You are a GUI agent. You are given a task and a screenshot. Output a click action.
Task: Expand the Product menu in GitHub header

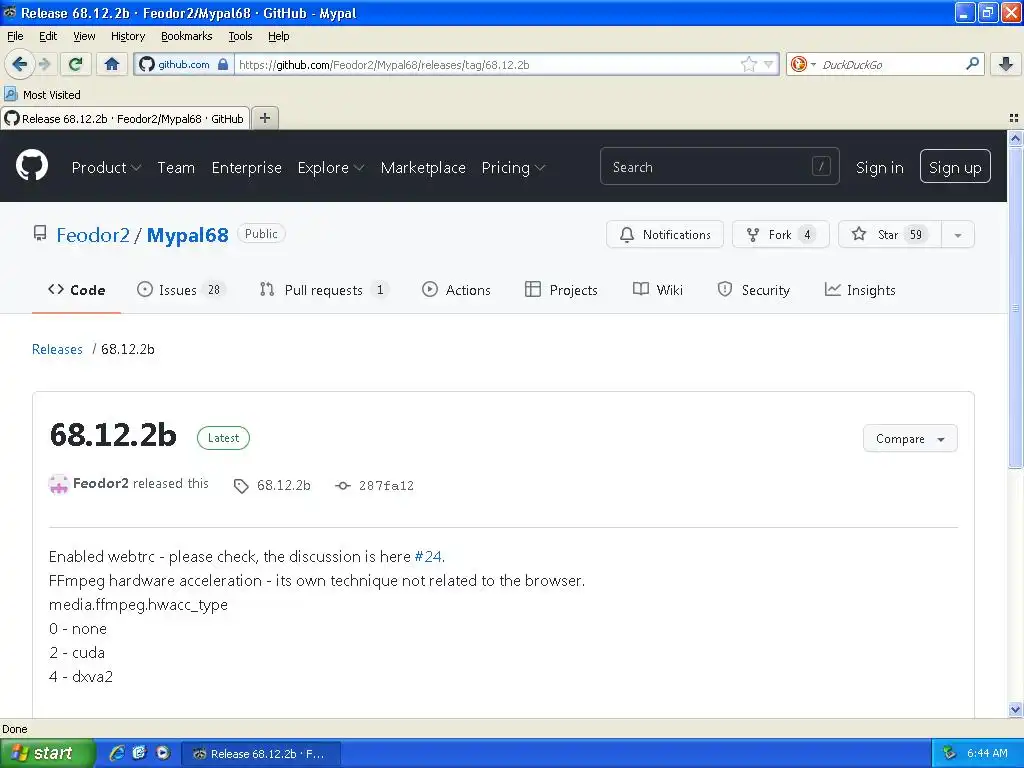(x=106, y=168)
